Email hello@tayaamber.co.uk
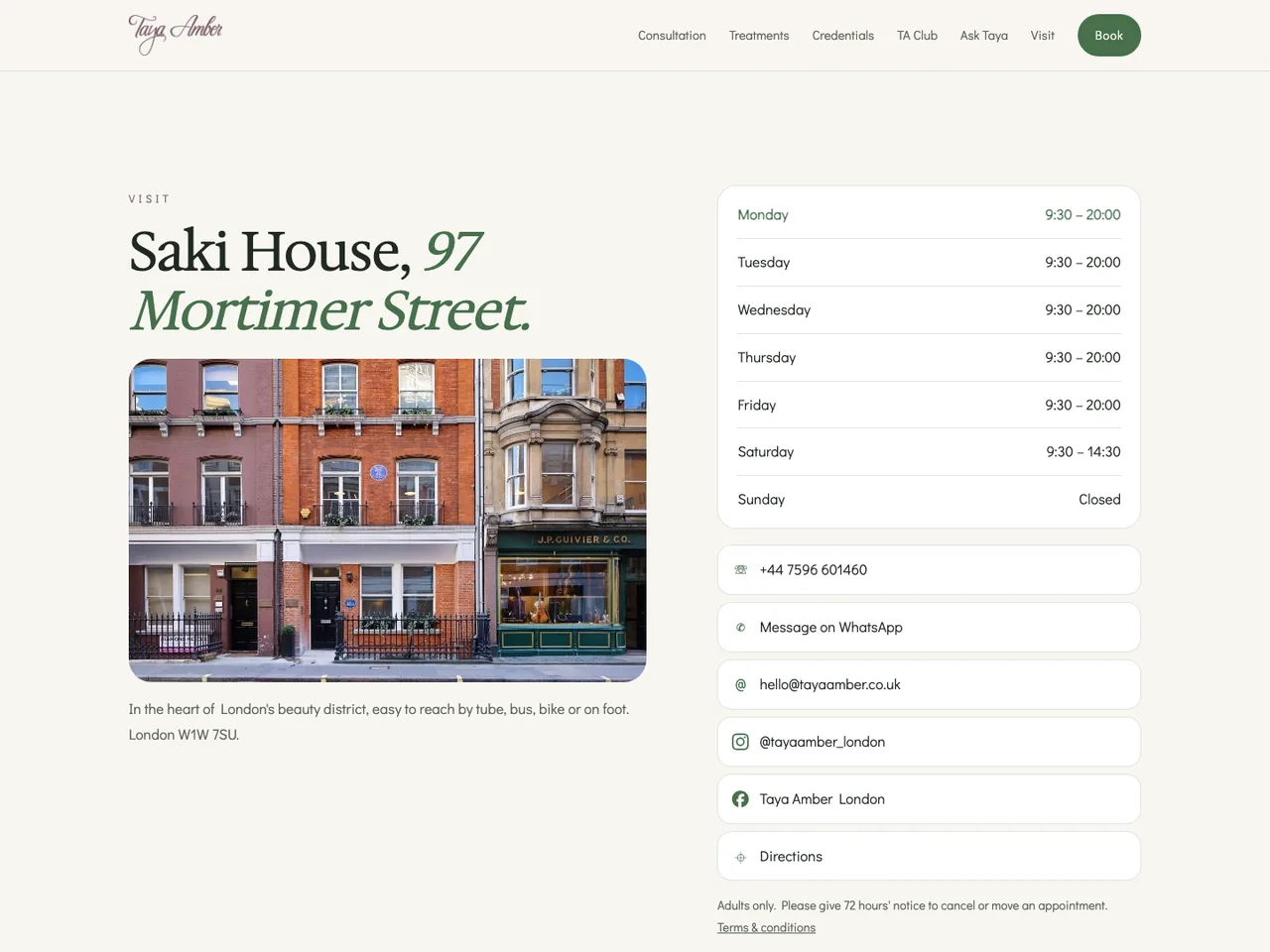The height and width of the screenshot is (952, 1270). tap(929, 685)
